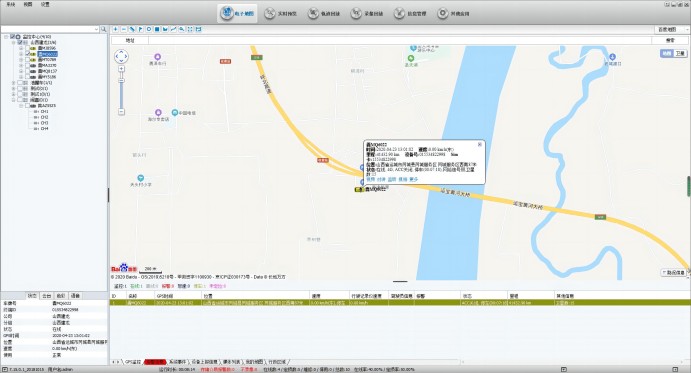Viewport: 691px width, 373px height.
Task: Toggle the root monitoring center checkbox
Action: click(12, 37)
